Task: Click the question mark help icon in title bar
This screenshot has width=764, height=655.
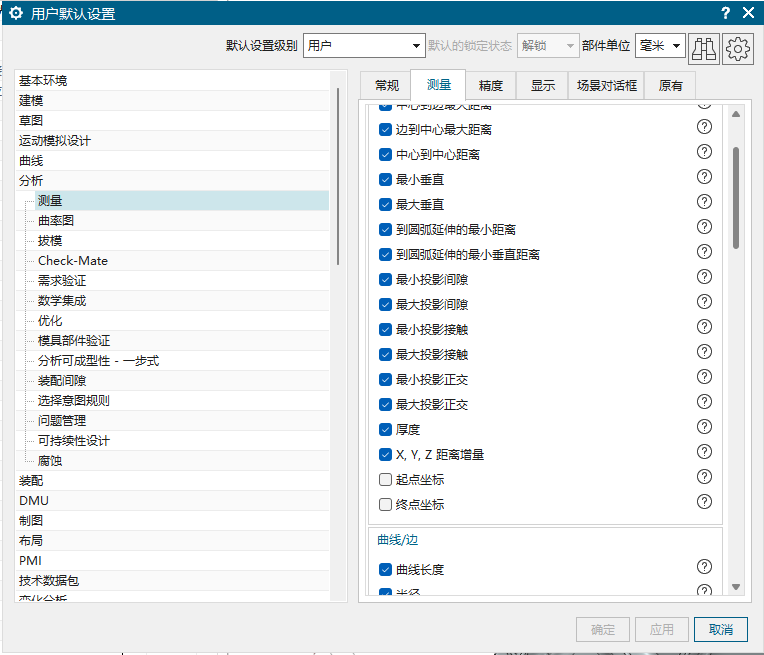Action: tap(726, 13)
